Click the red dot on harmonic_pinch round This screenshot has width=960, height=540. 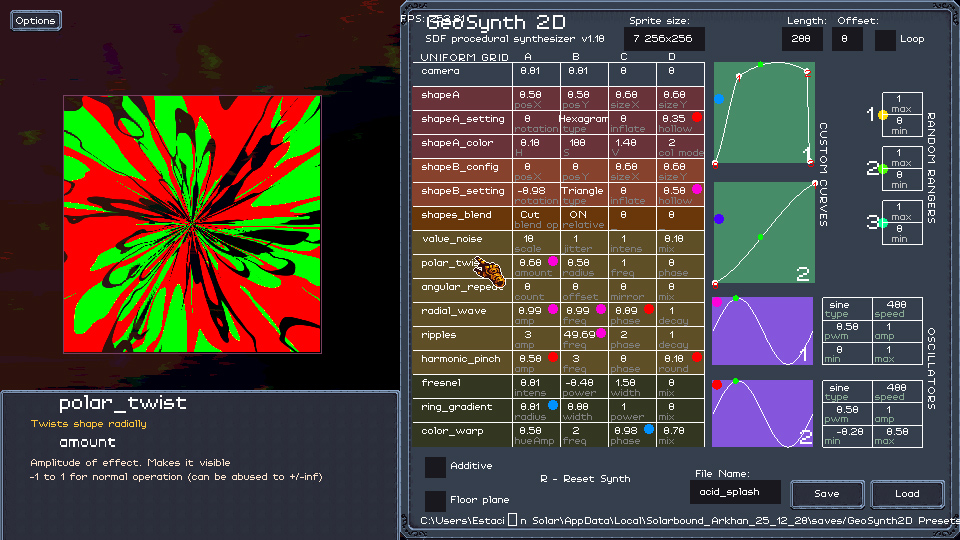click(x=697, y=357)
